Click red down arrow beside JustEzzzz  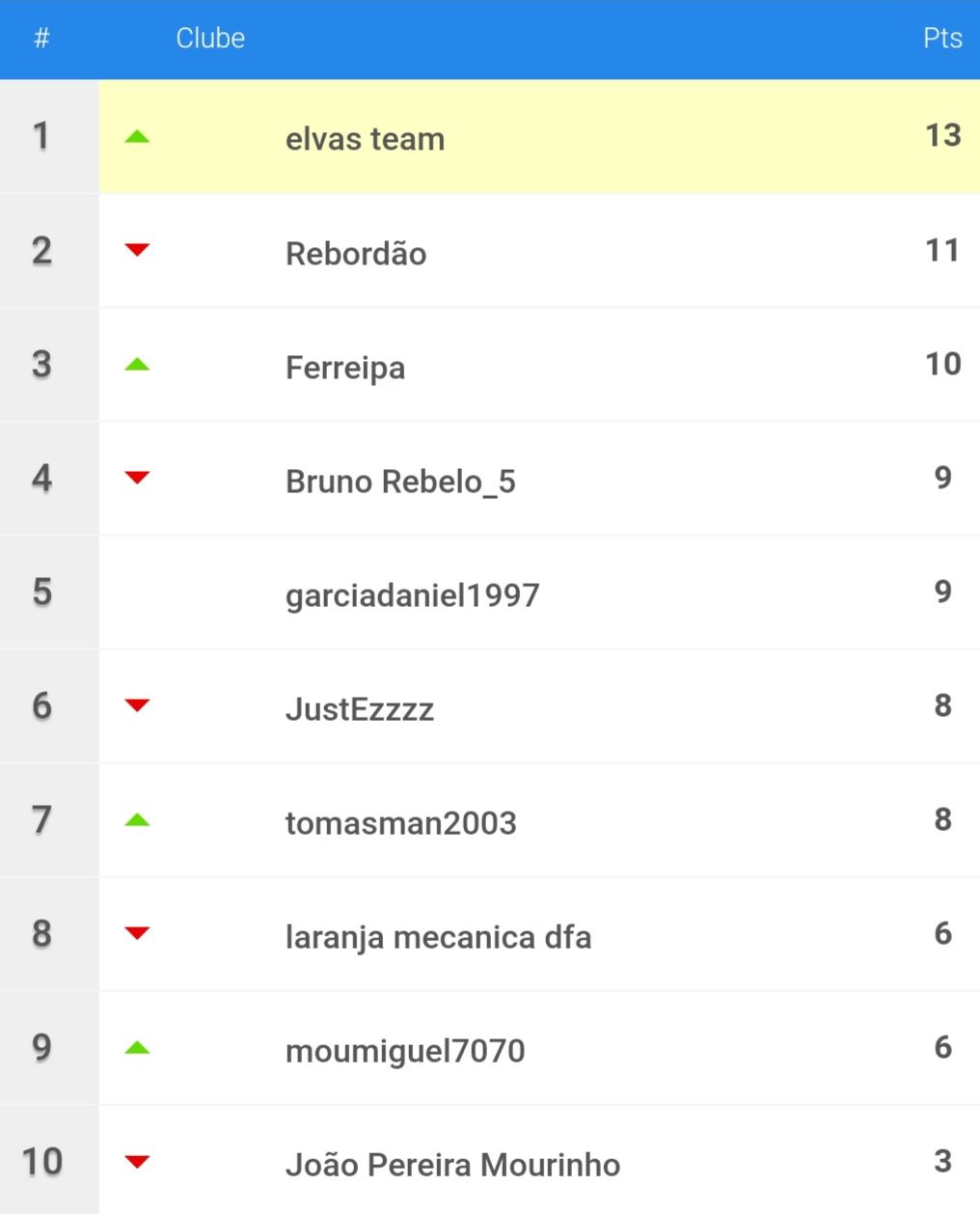tap(138, 705)
